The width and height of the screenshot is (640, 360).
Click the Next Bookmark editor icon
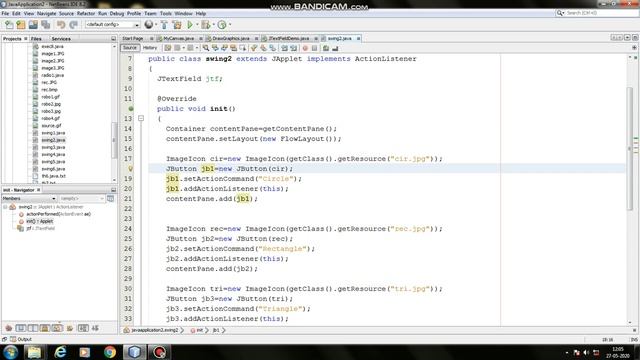click(263, 48)
